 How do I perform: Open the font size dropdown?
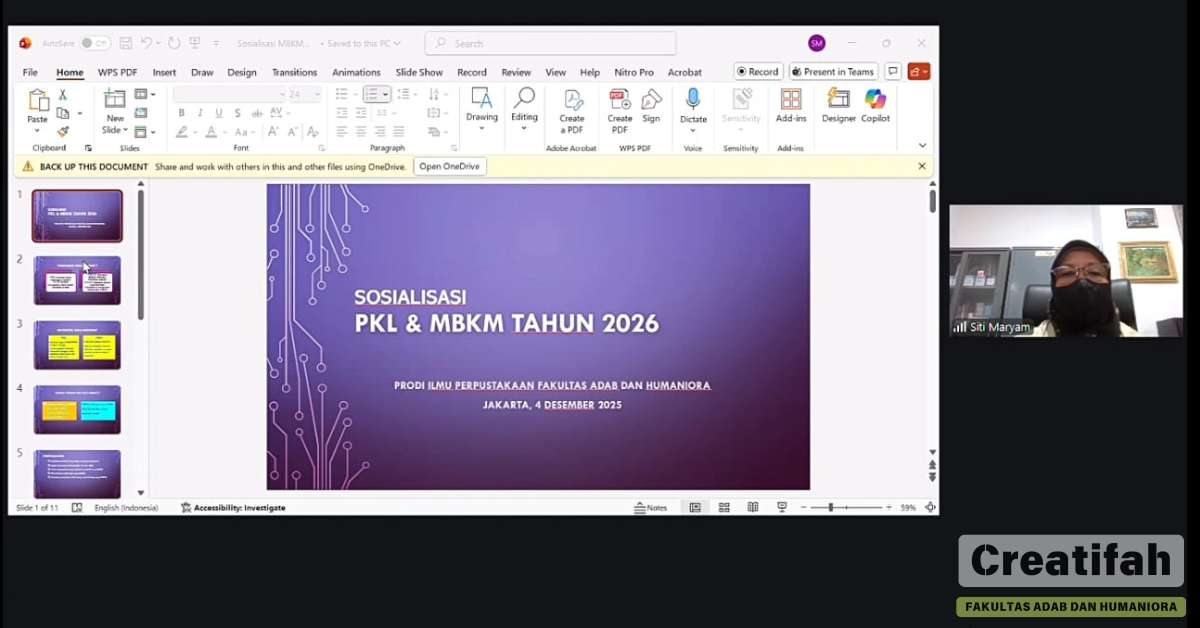(x=317, y=93)
